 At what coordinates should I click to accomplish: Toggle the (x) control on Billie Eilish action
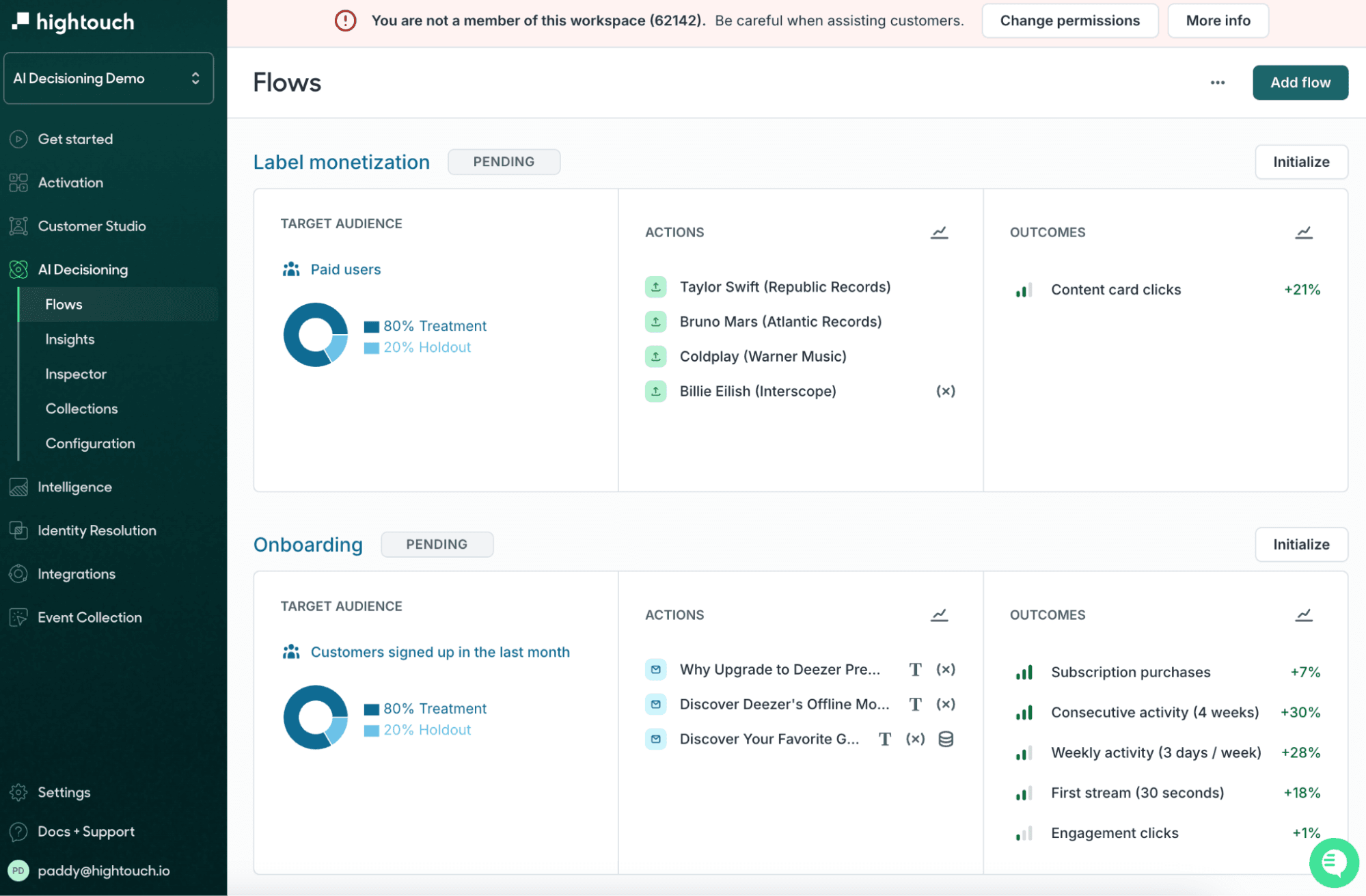point(945,391)
